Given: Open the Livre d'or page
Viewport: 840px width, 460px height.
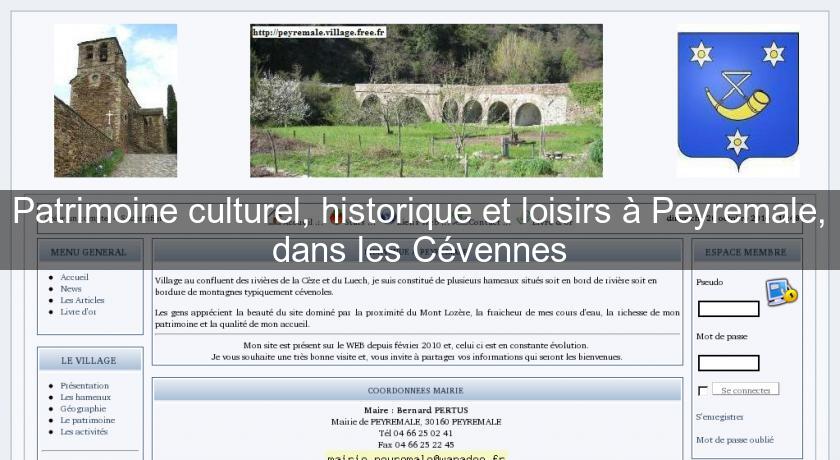Looking at the screenshot, I should point(78,312).
